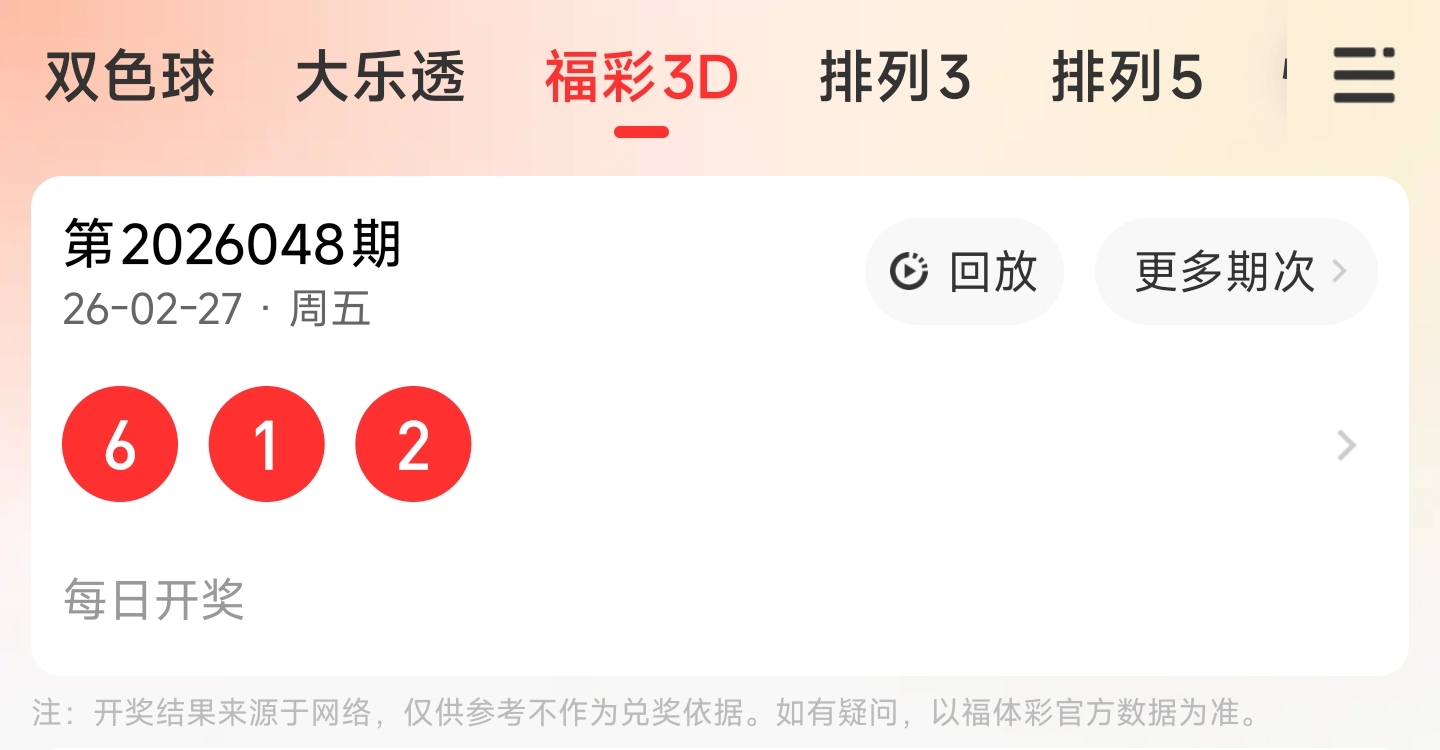Switch to the 大乐透 tab
Screen dimensions: 1440x750
[x=381, y=78]
